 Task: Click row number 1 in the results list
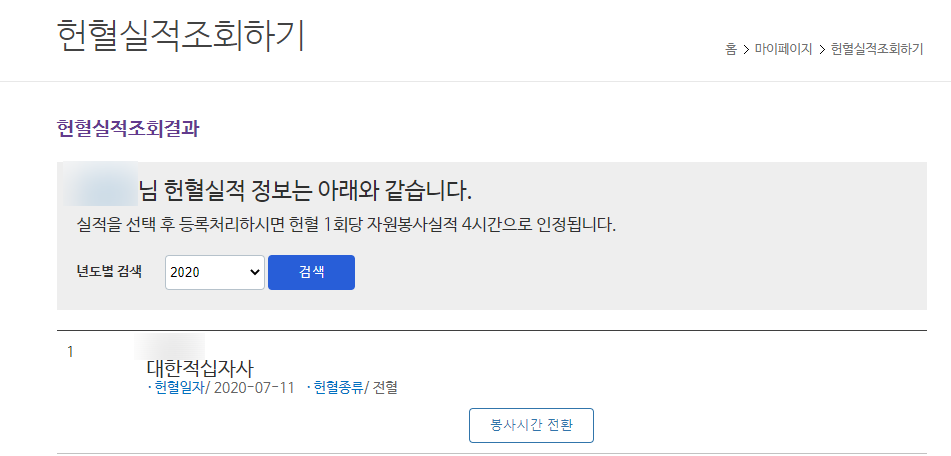pyautogui.click(x=70, y=352)
